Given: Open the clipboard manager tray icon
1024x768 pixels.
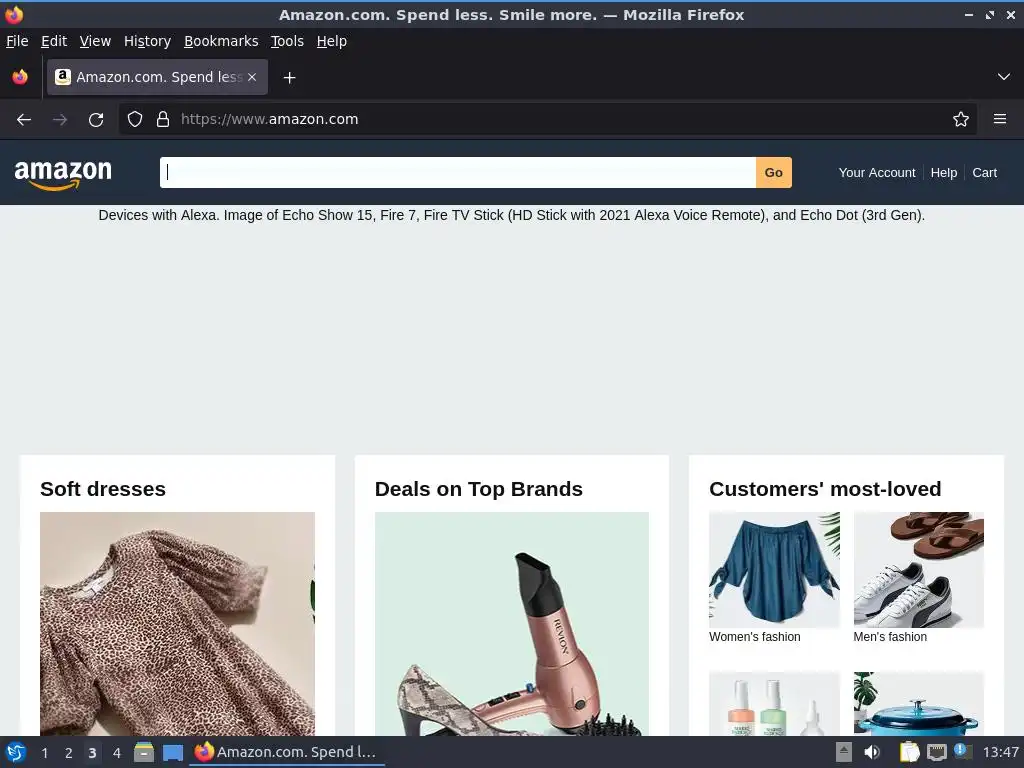Looking at the screenshot, I should click(909, 752).
